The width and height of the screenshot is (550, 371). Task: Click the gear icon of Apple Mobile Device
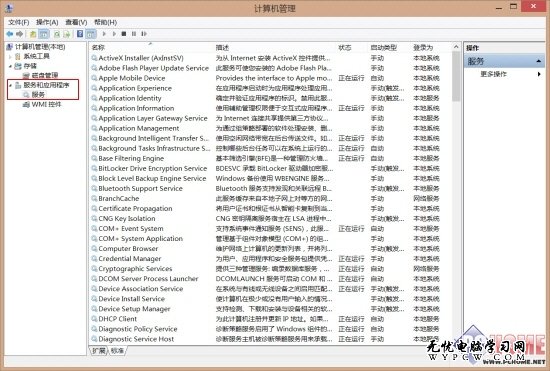(94, 78)
